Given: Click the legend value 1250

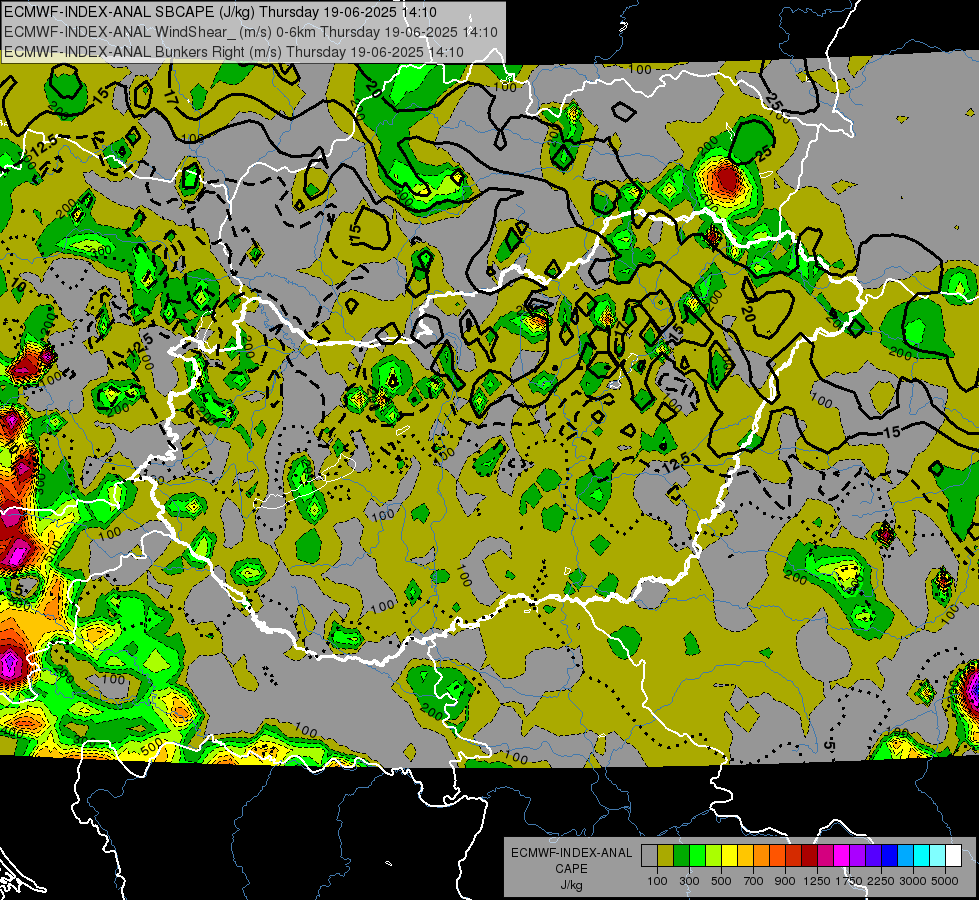Looking at the screenshot, I should point(817,881).
